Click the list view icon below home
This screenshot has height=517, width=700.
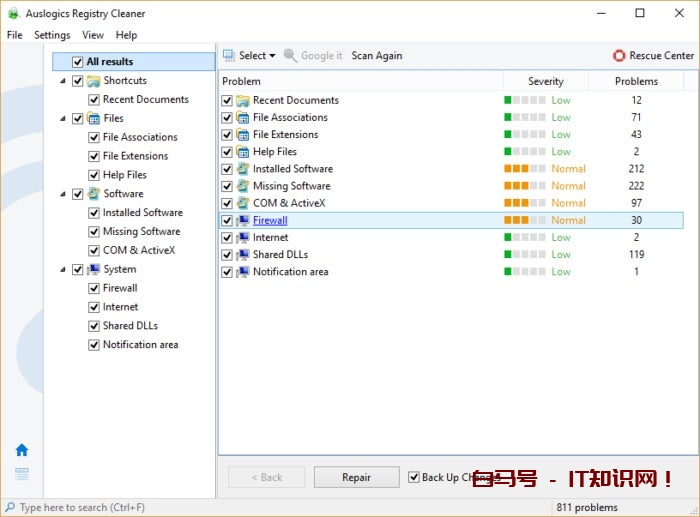pyautogui.click(x=22, y=474)
